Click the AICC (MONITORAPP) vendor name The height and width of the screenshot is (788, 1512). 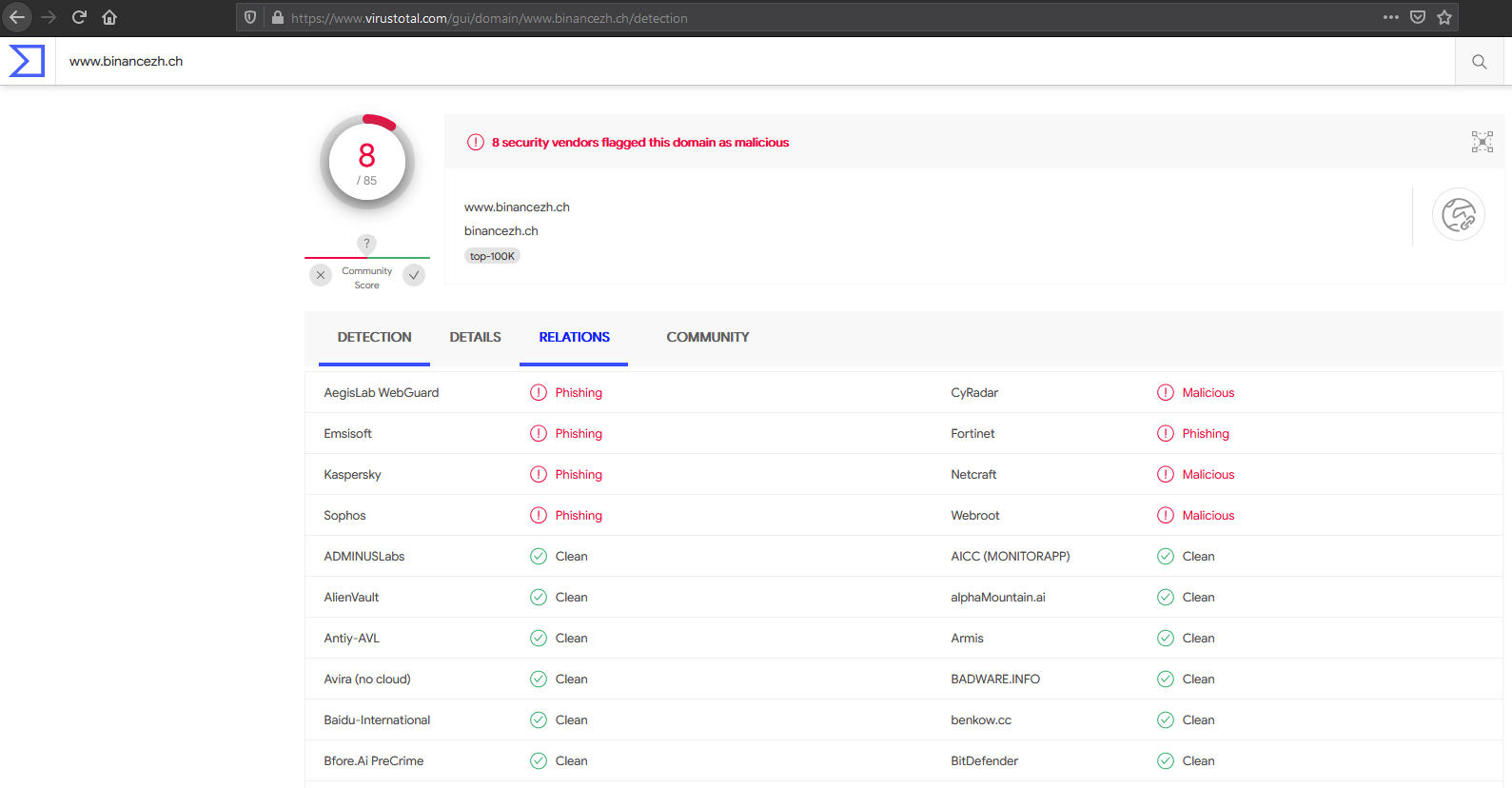1011,556
